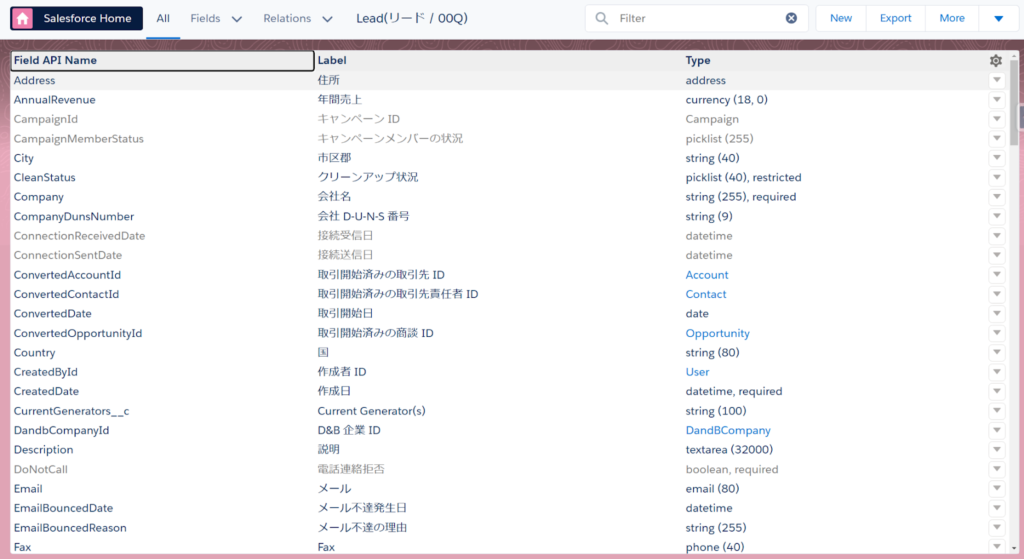The height and width of the screenshot is (559, 1024).
Task: Open row actions arrow for CampaignId
Action: point(997,119)
